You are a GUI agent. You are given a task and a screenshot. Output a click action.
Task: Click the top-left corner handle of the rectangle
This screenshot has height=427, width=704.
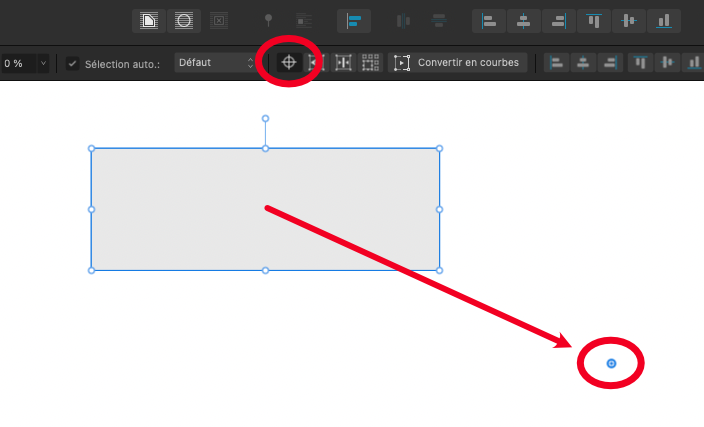(x=91, y=148)
